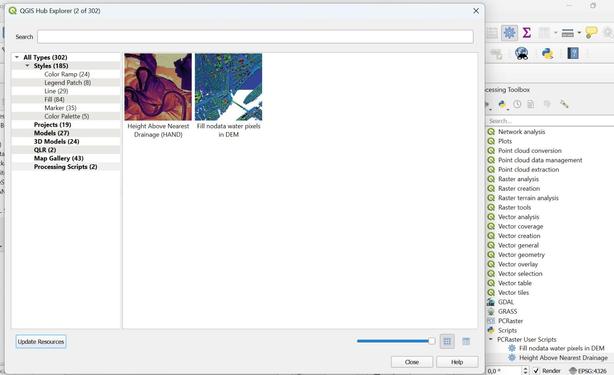614x375 pixels.
Task: Expand Raster terrain analysis group
Action: (528, 198)
